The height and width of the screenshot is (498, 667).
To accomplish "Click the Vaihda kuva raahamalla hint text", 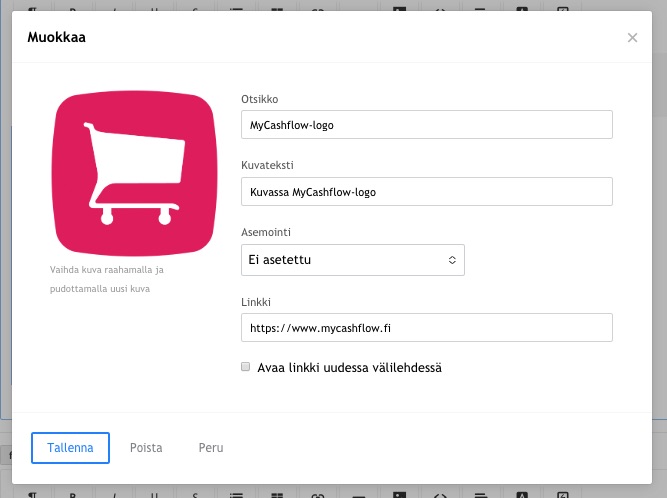I will (x=106, y=279).
